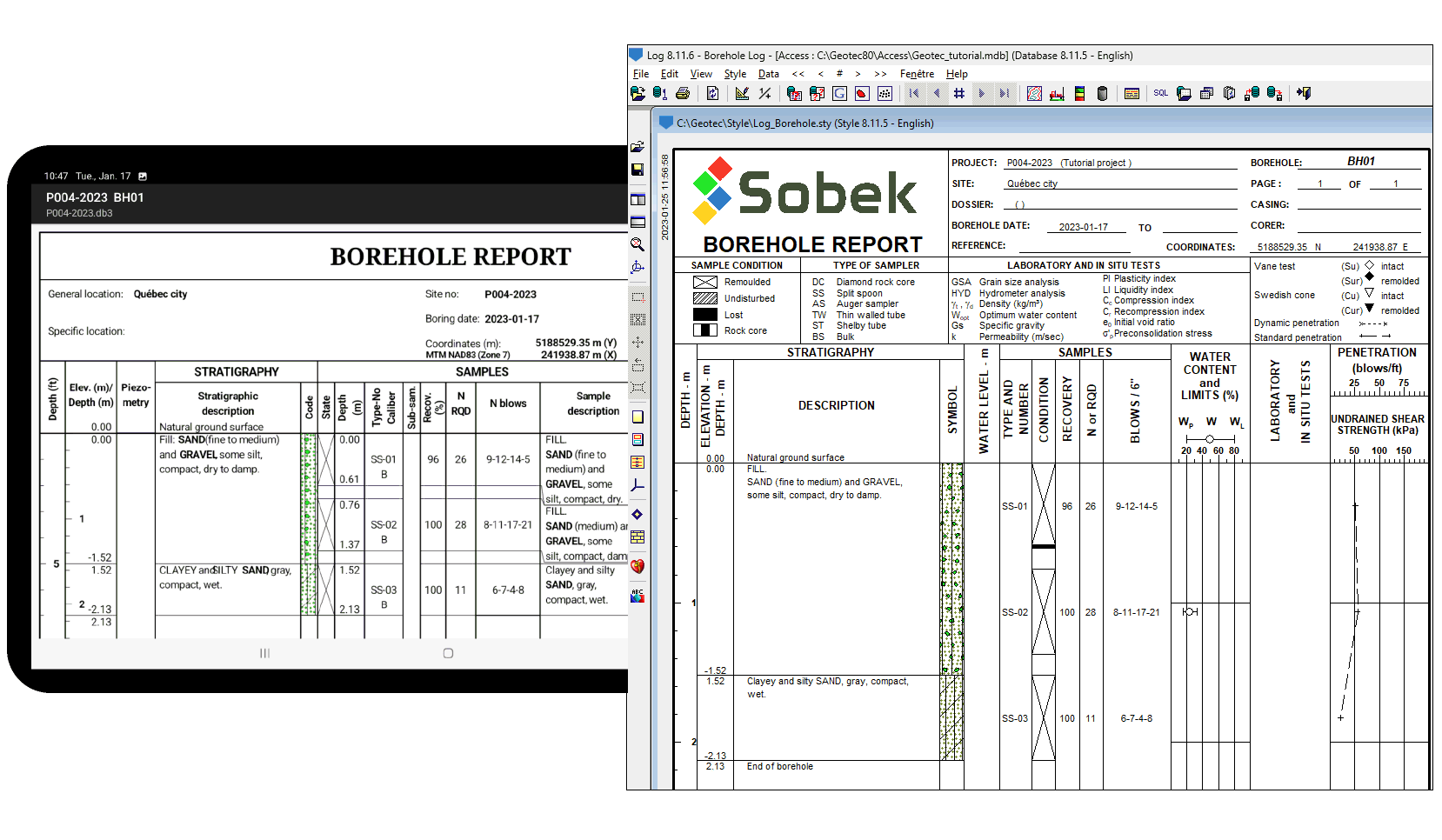Click the exit door icon in toolbar
Viewport: 1442px width, 840px height.
tap(1304, 93)
